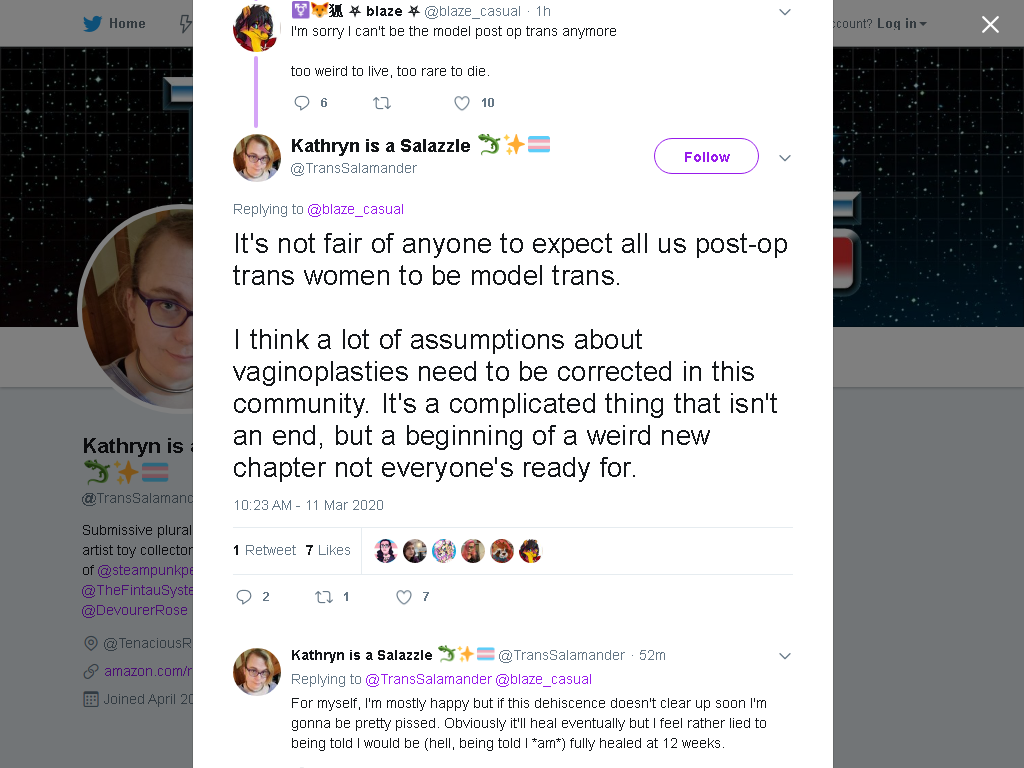
Task: View the 7 Likes list
Action: pyautogui.click(x=328, y=550)
